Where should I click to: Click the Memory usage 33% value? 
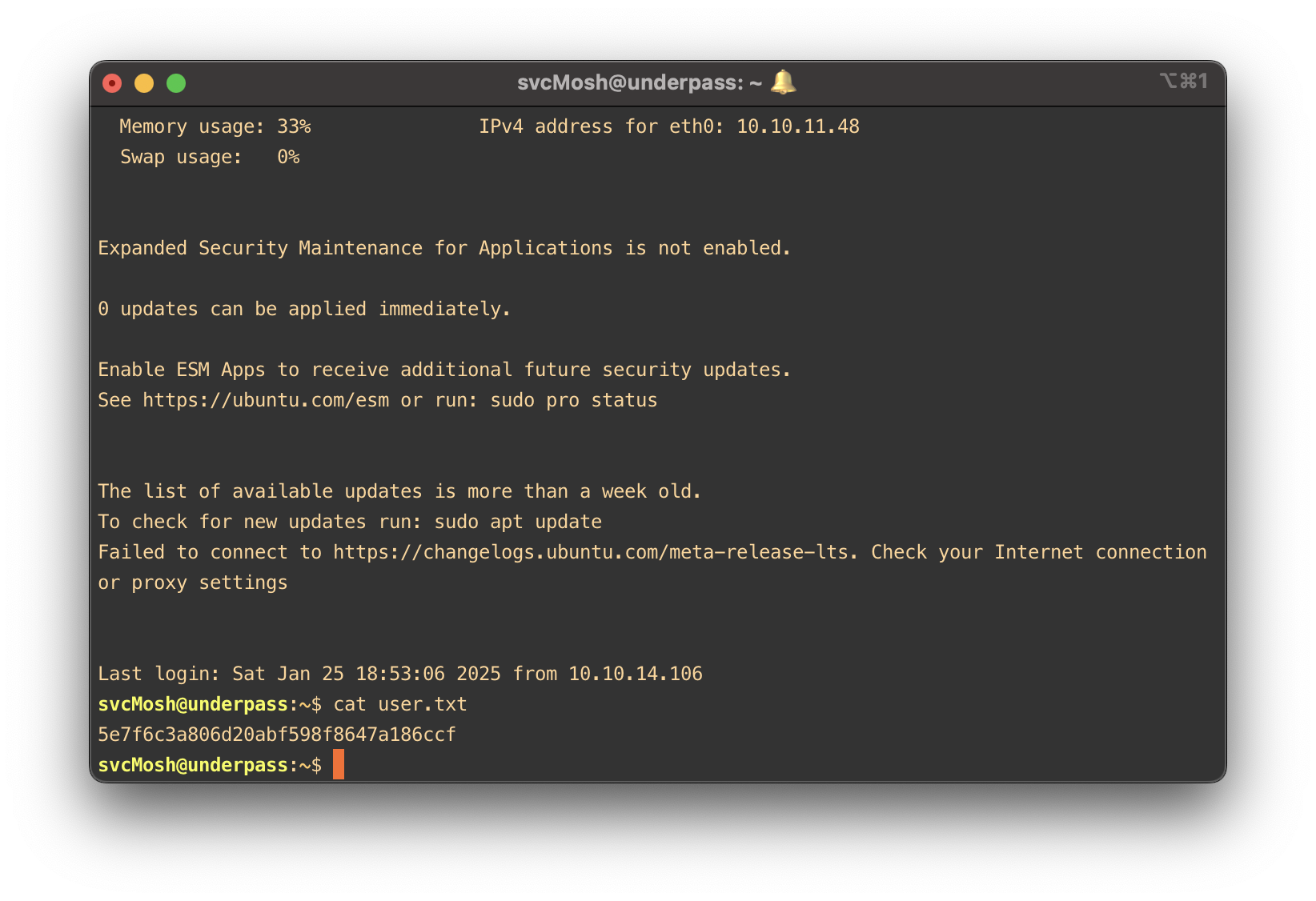click(294, 126)
